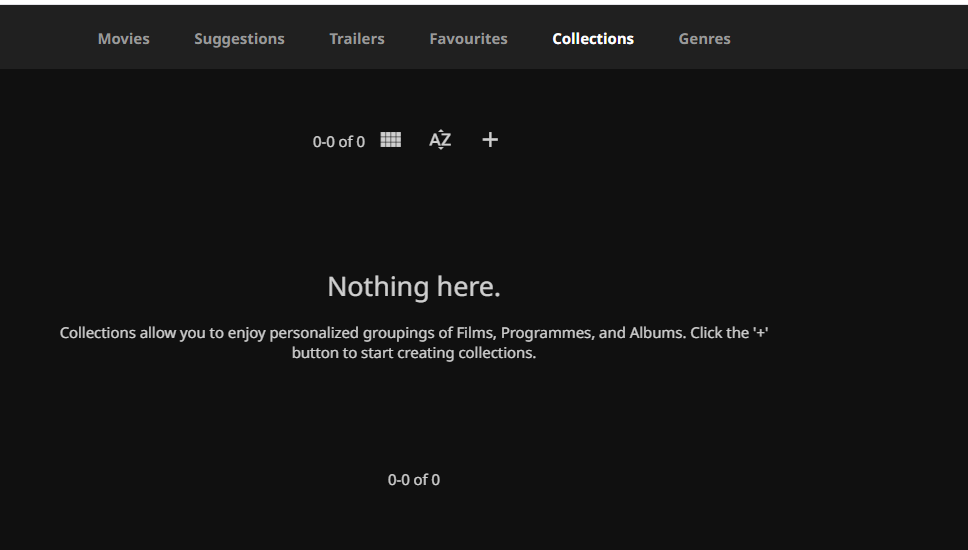
Task: Click empty navigation bar right of Genres
Action: pyautogui.click(x=850, y=39)
